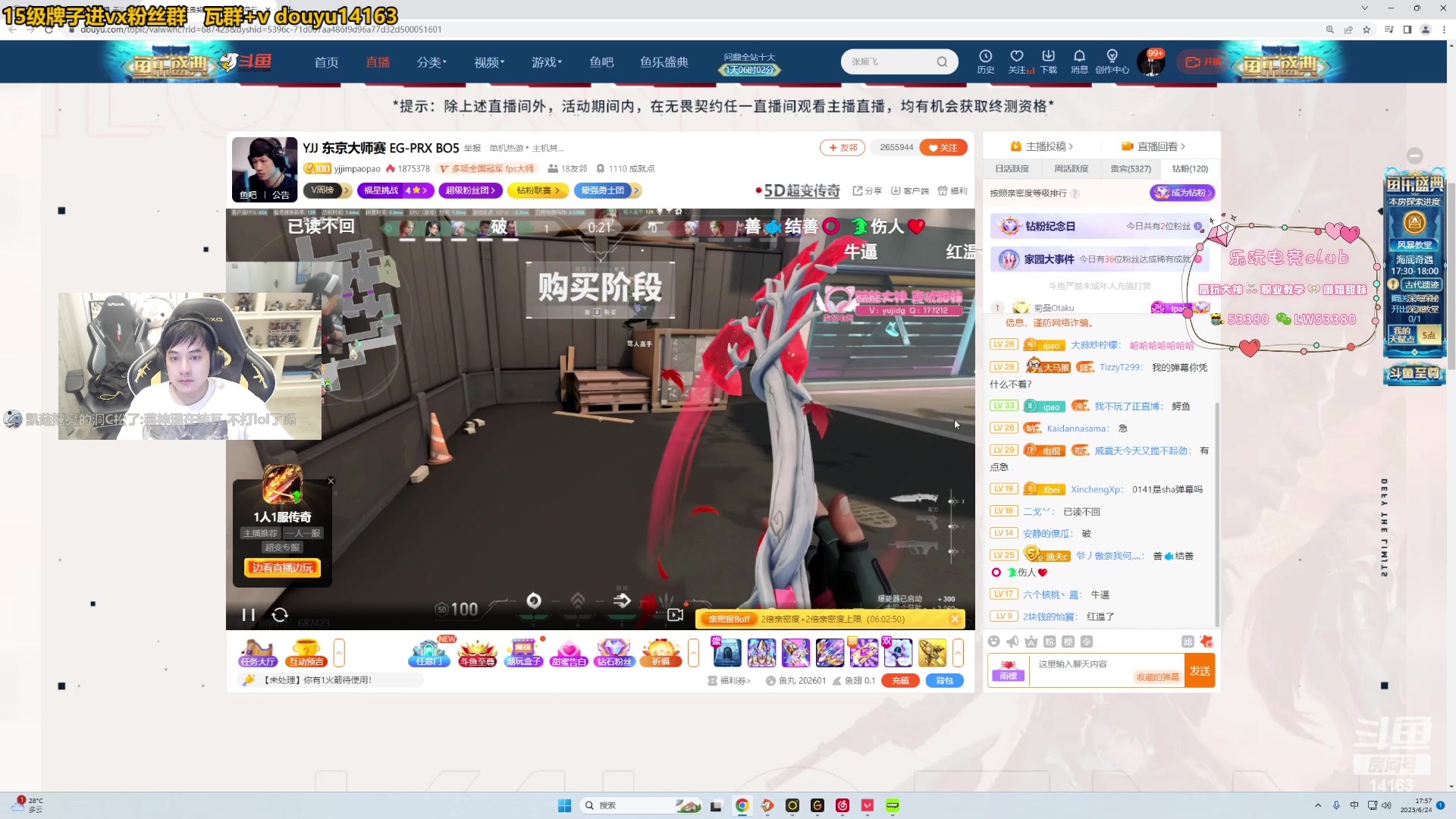
Task: Click the 发送 send button
Action: coord(1200,671)
